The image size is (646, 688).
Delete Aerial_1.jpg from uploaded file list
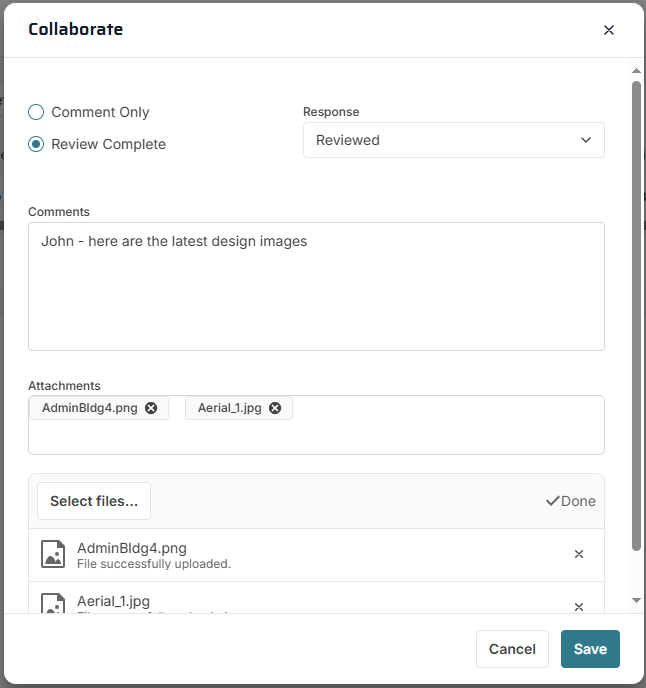pos(578,606)
